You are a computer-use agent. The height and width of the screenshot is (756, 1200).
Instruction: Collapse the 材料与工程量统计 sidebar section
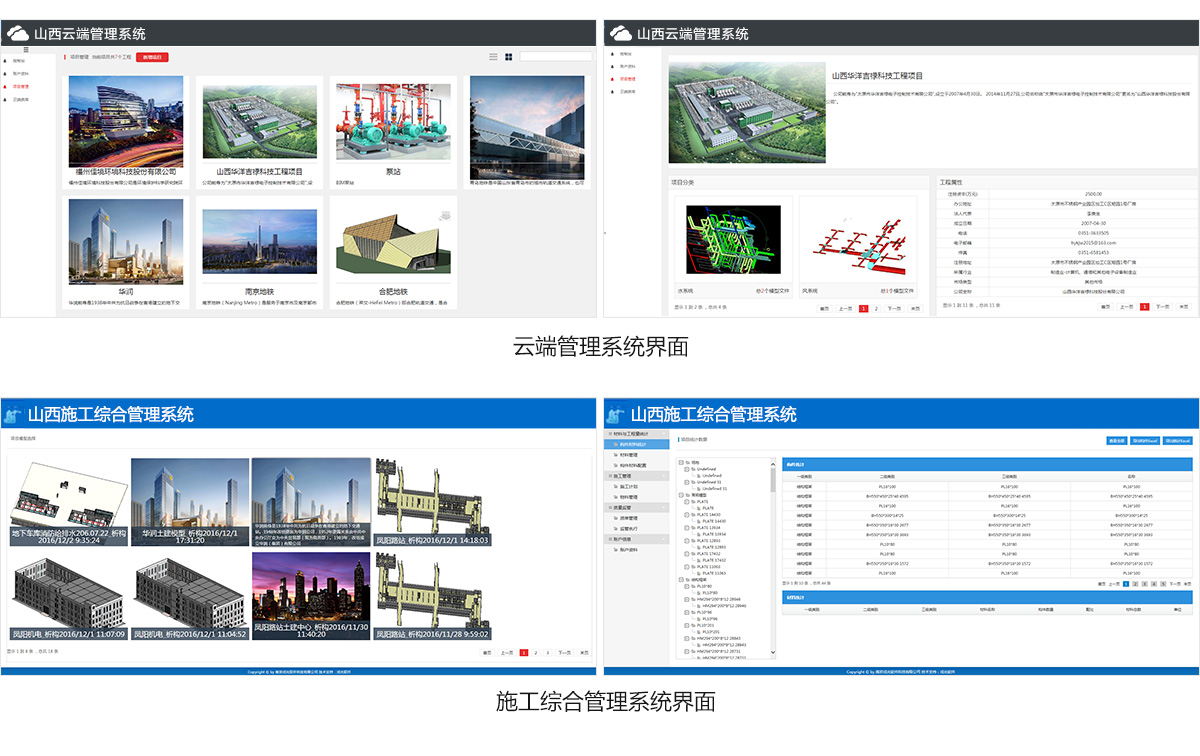tap(637, 433)
